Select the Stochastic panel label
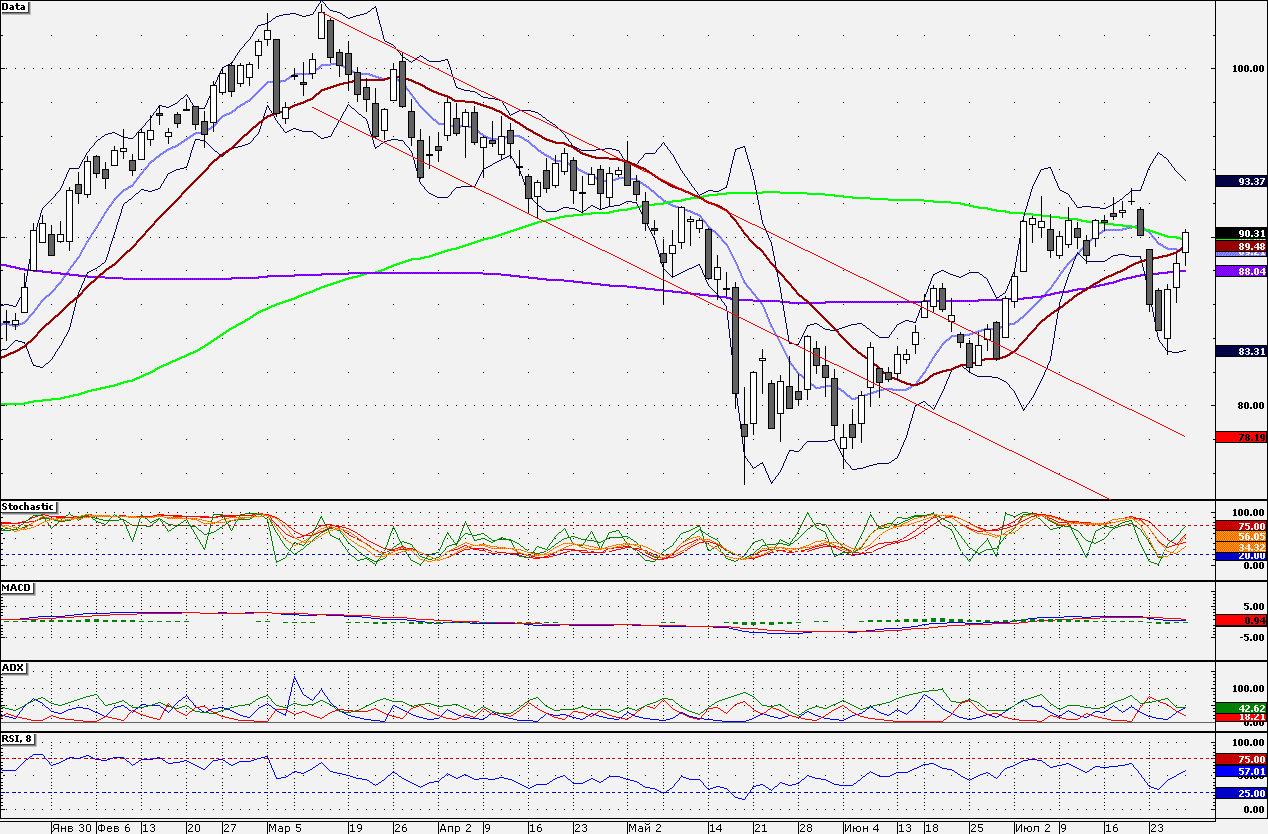The width and height of the screenshot is (1268, 834). pyautogui.click(x=28, y=507)
